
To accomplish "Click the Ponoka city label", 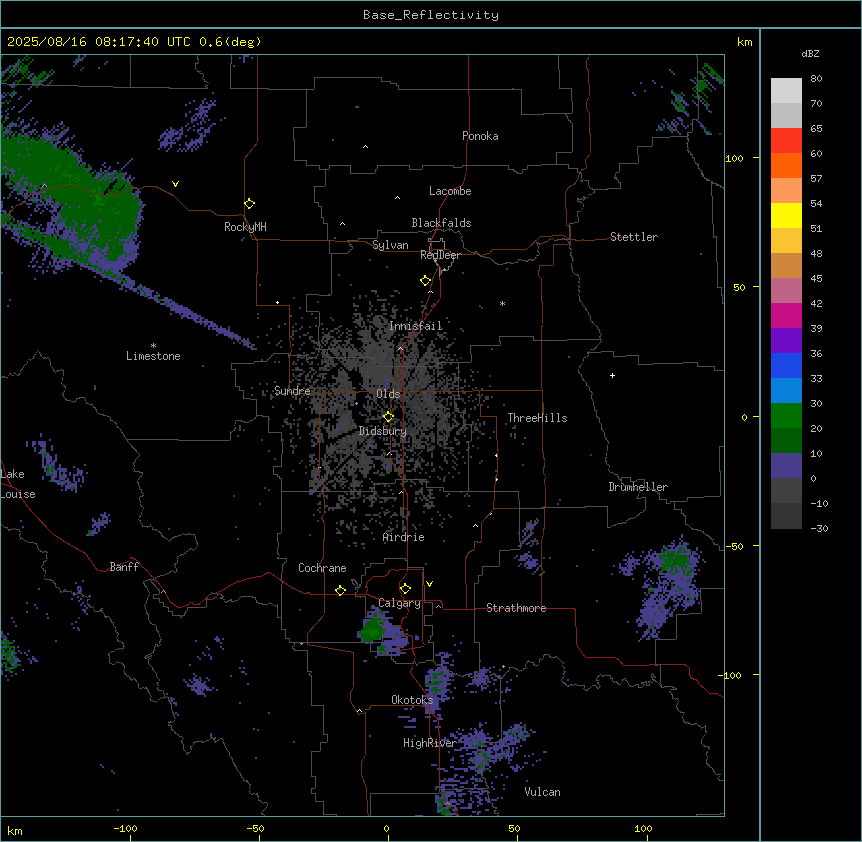I will [x=480, y=136].
